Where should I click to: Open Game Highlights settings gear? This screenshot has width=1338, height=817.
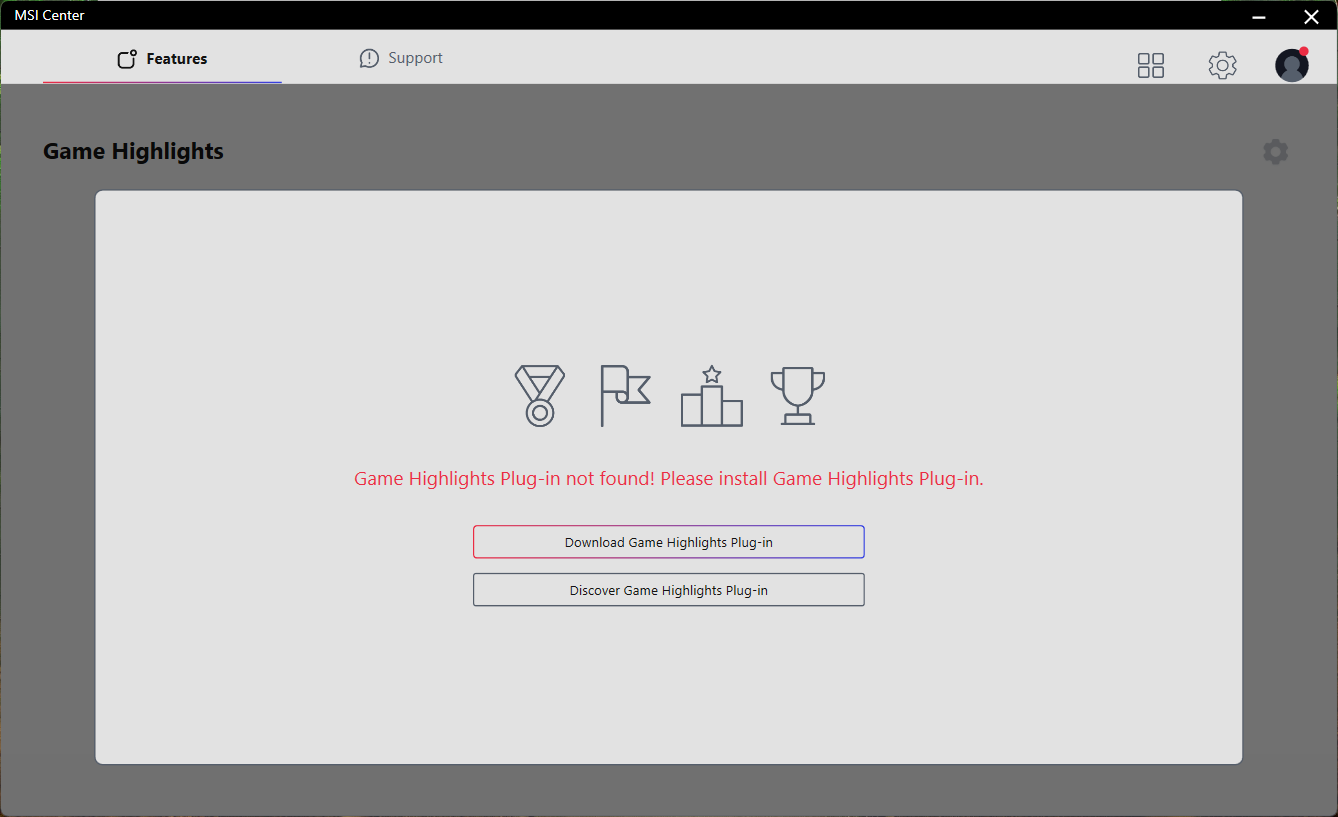(x=1275, y=152)
